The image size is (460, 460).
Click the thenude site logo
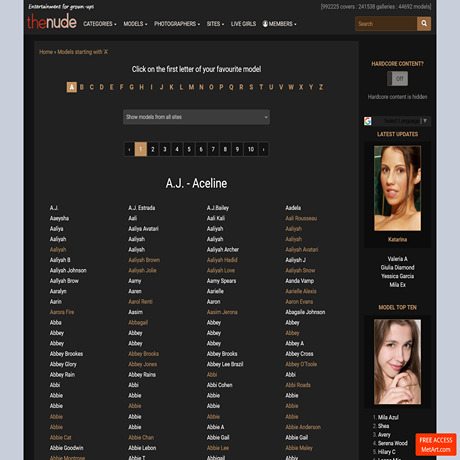[52, 22]
